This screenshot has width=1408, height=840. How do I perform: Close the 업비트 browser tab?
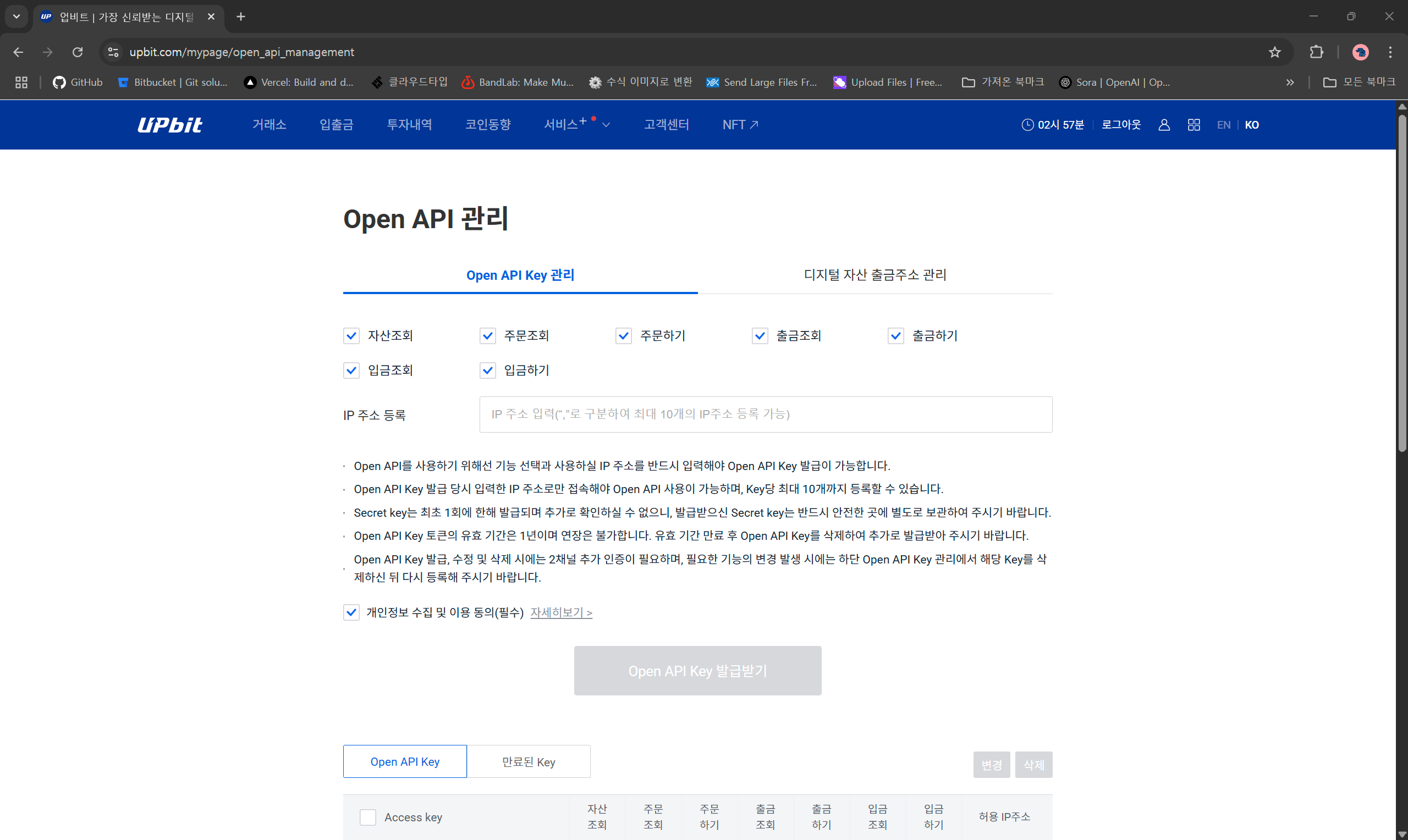(211, 17)
